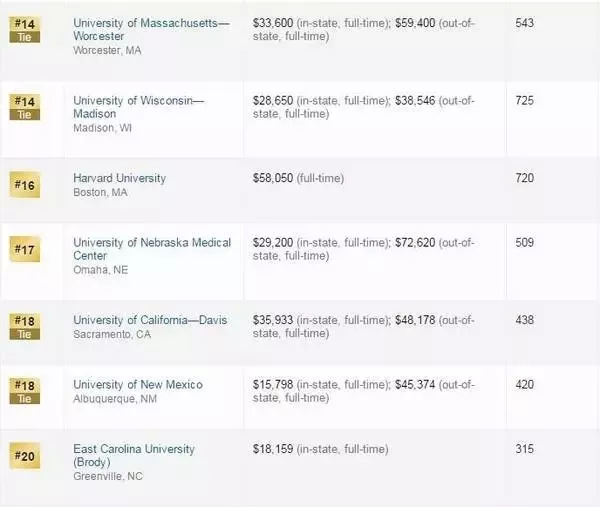Click the #14 Tie badge beside Wisconsin—Madison
The width and height of the screenshot is (600, 507).
pyautogui.click(x=25, y=108)
